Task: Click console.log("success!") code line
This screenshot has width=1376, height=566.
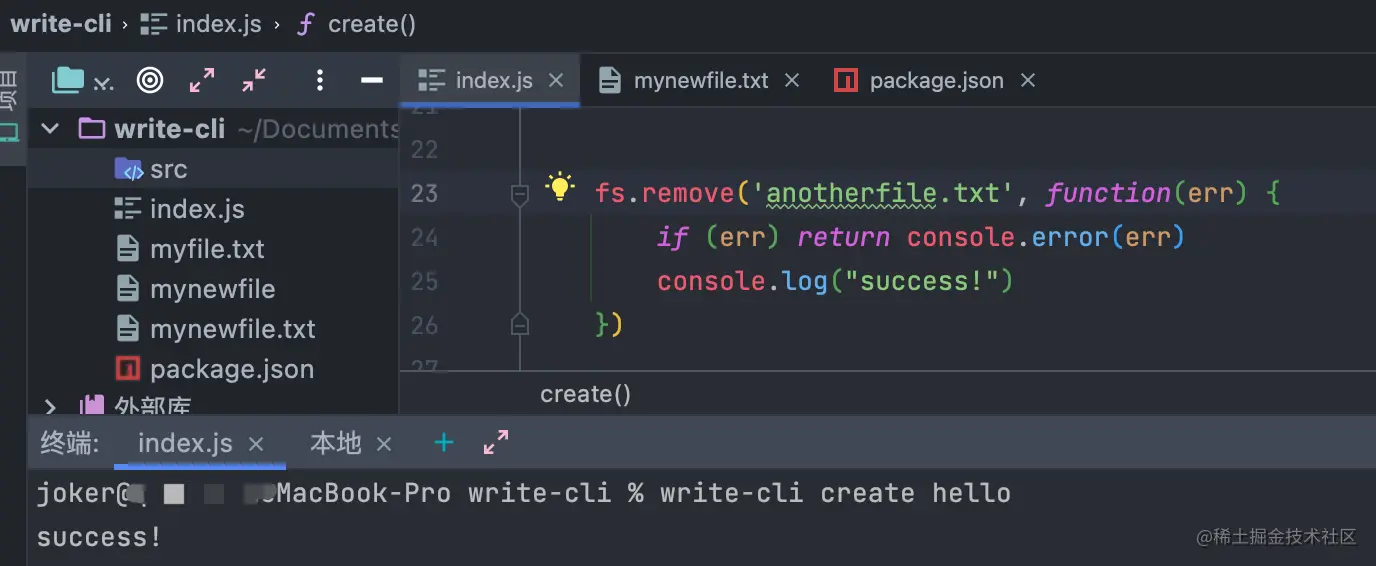Action: point(836,281)
